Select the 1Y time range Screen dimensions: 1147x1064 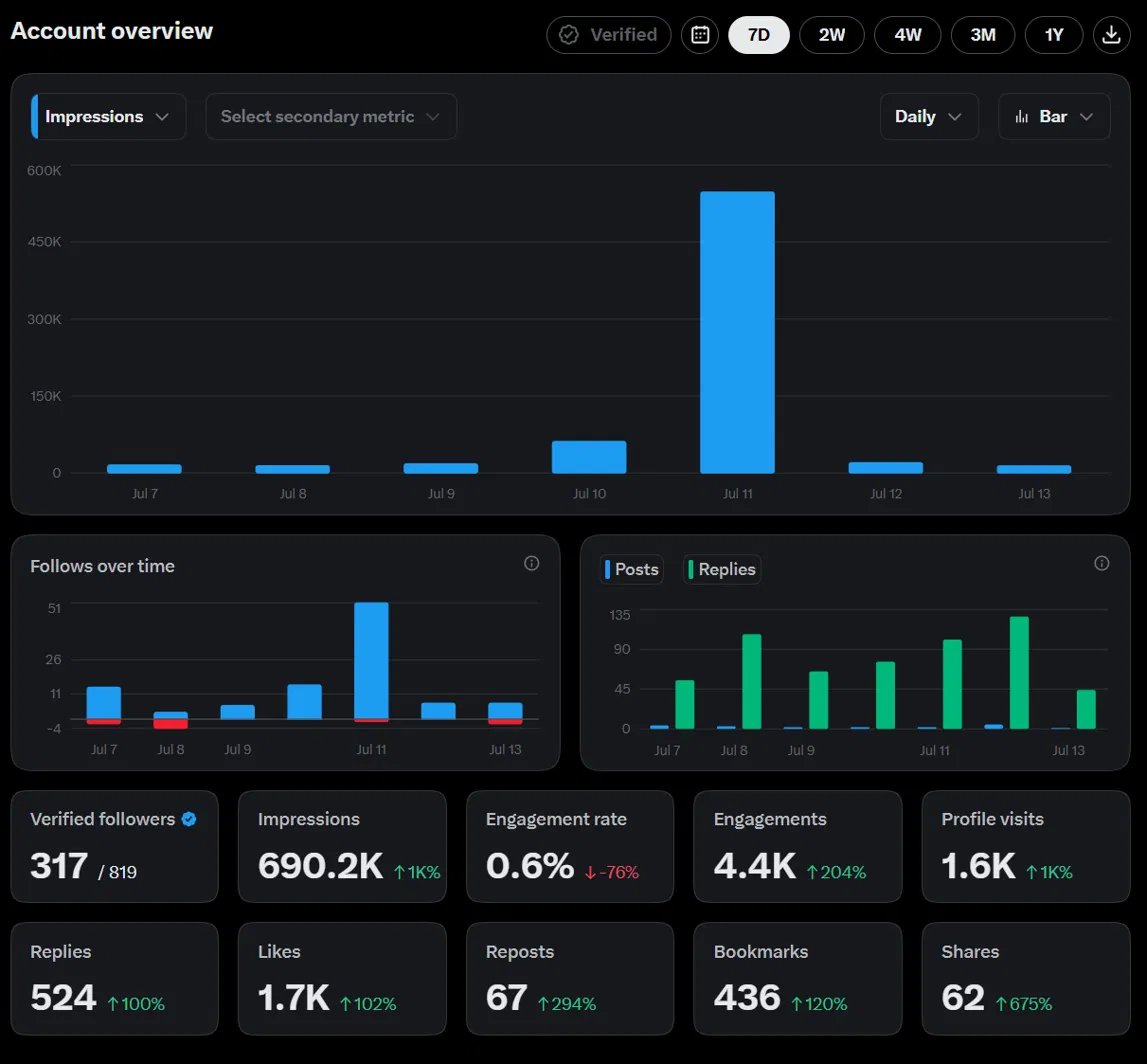pos(1054,34)
